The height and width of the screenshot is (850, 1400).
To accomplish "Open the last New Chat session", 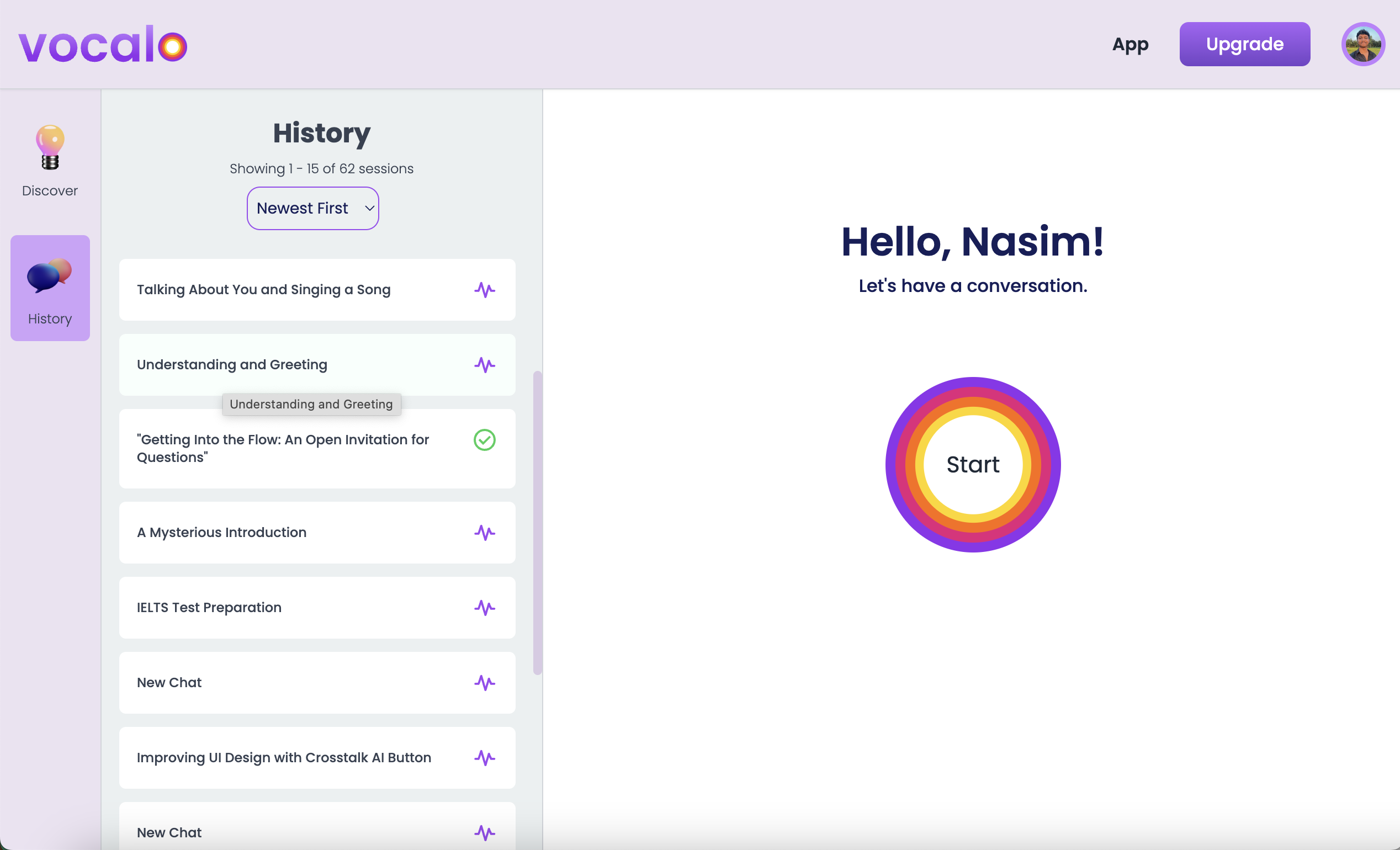I will [169, 833].
